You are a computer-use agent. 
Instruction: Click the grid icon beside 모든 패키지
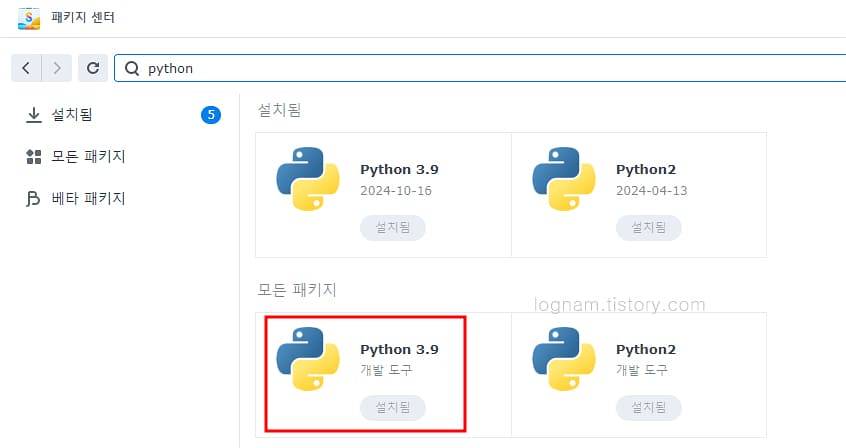[33, 157]
